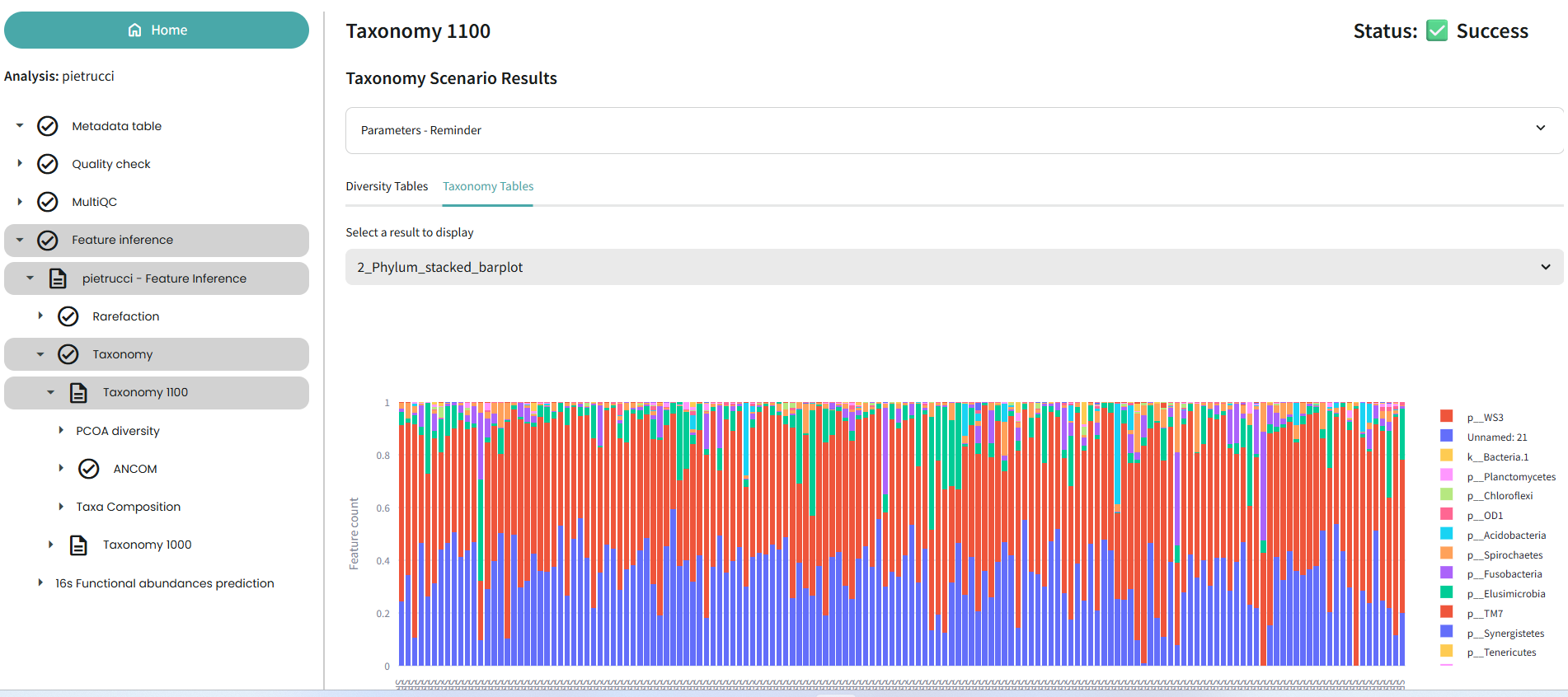Viewport: 1568px width, 697px height.
Task: Collapse the pietrucci Feature Inference arrow
Action: click(x=30, y=278)
